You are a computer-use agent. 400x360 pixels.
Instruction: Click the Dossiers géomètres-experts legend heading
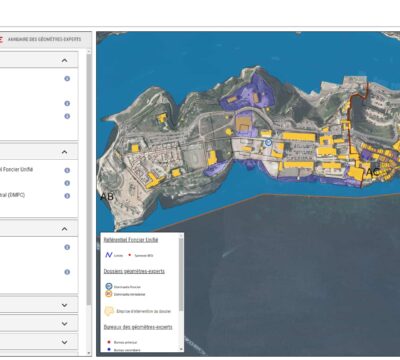click(134, 271)
